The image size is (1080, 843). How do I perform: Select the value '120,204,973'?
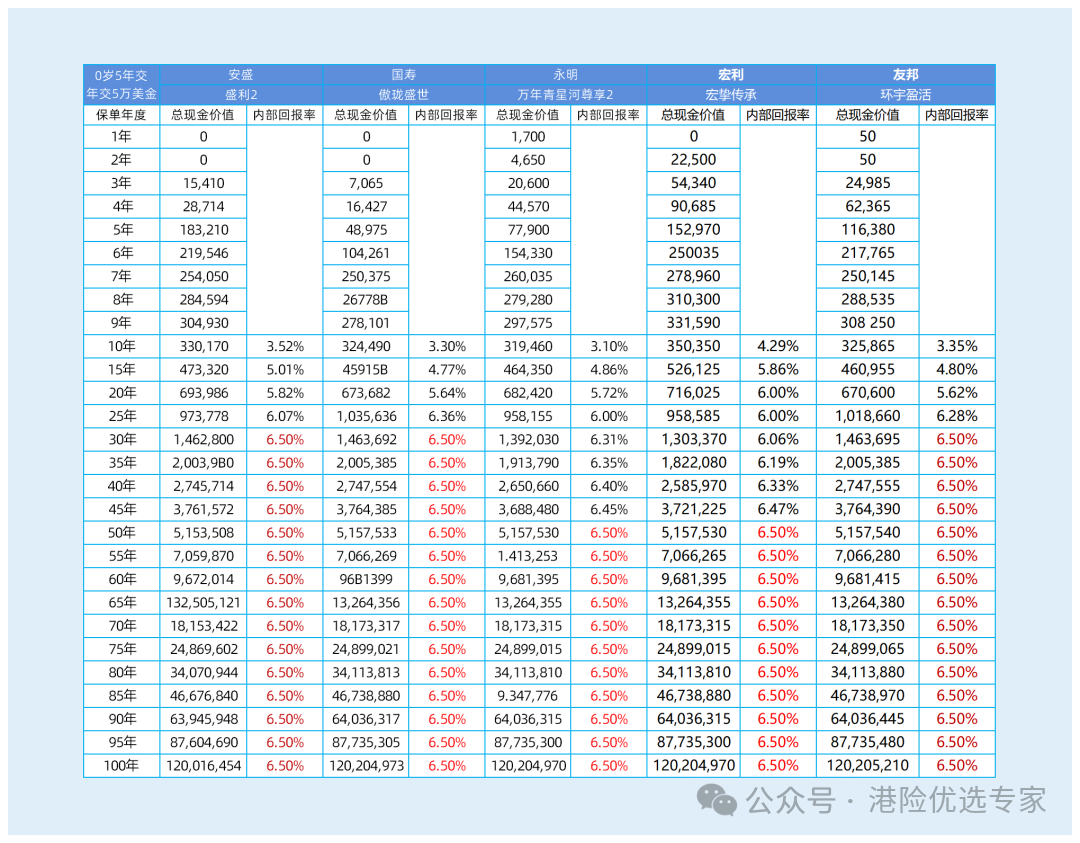click(366, 767)
